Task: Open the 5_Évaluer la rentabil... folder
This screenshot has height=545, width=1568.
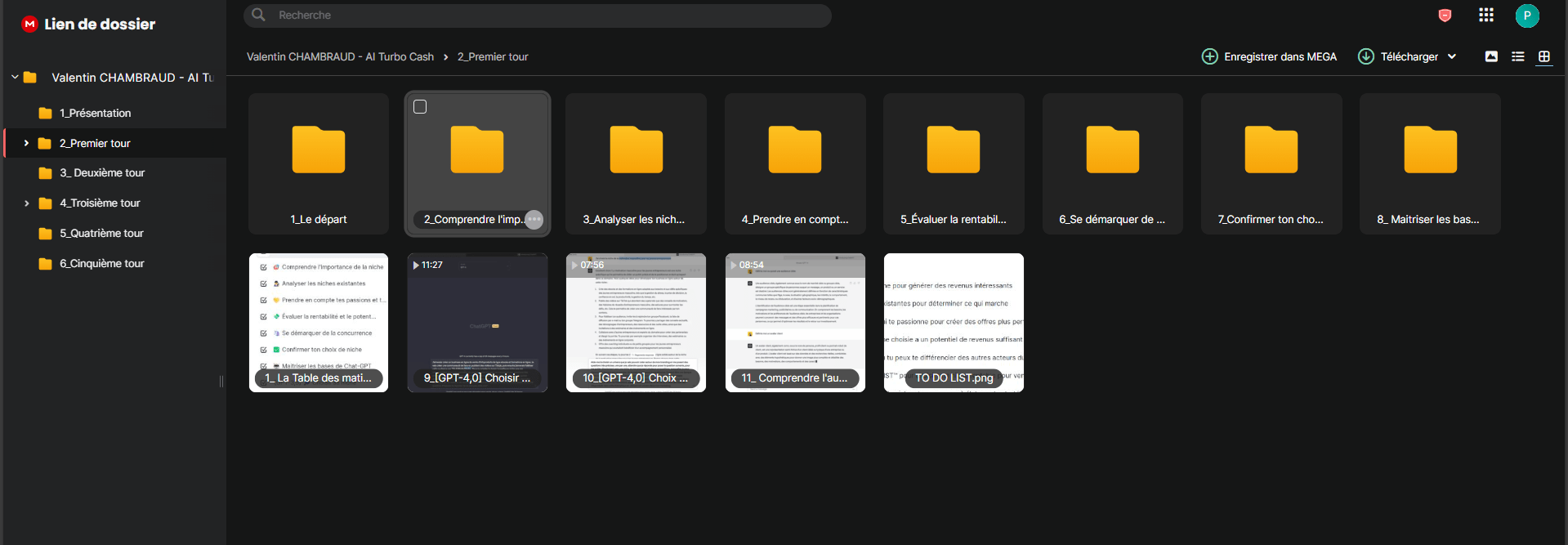Action: pos(954,163)
